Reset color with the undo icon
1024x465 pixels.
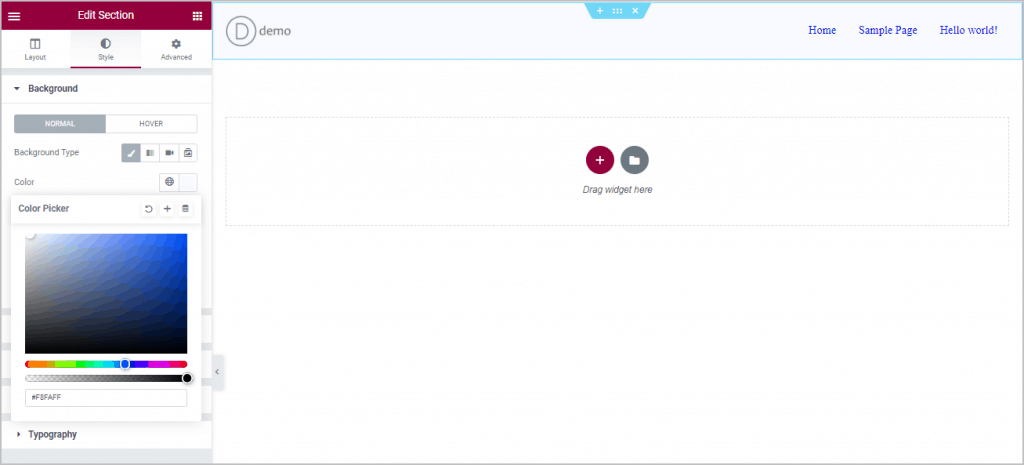click(x=149, y=209)
